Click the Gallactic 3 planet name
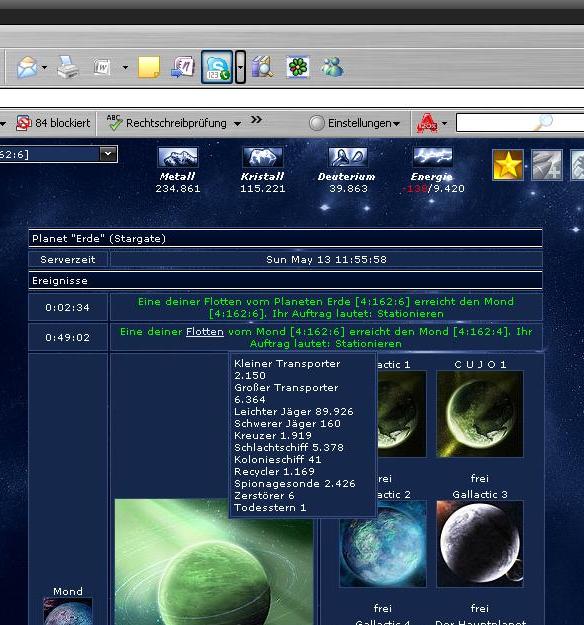Image resolution: width=584 pixels, height=625 pixels. pyautogui.click(x=480, y=494)
